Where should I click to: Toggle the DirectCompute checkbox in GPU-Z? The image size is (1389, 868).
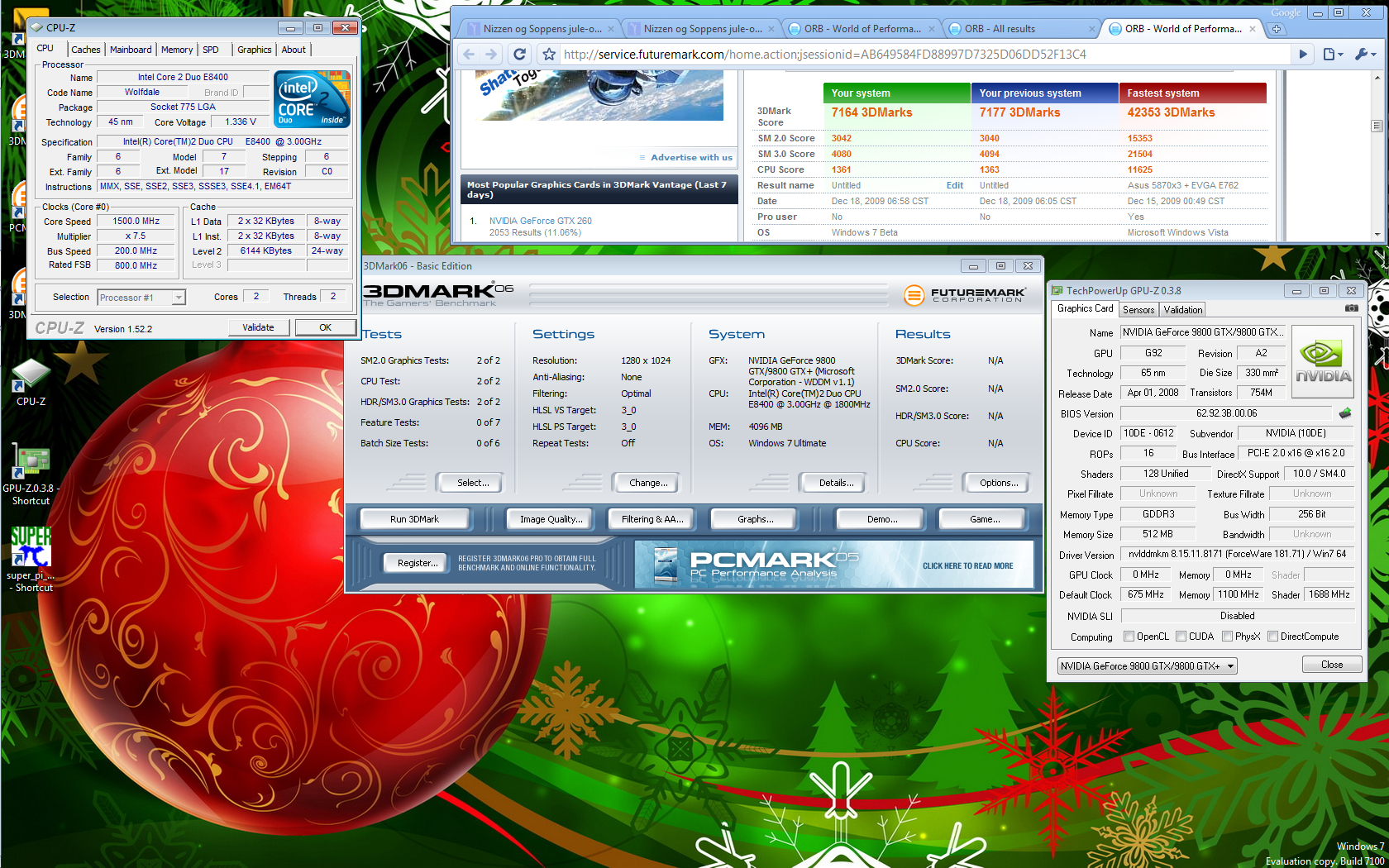click(x=1273, y=637)
